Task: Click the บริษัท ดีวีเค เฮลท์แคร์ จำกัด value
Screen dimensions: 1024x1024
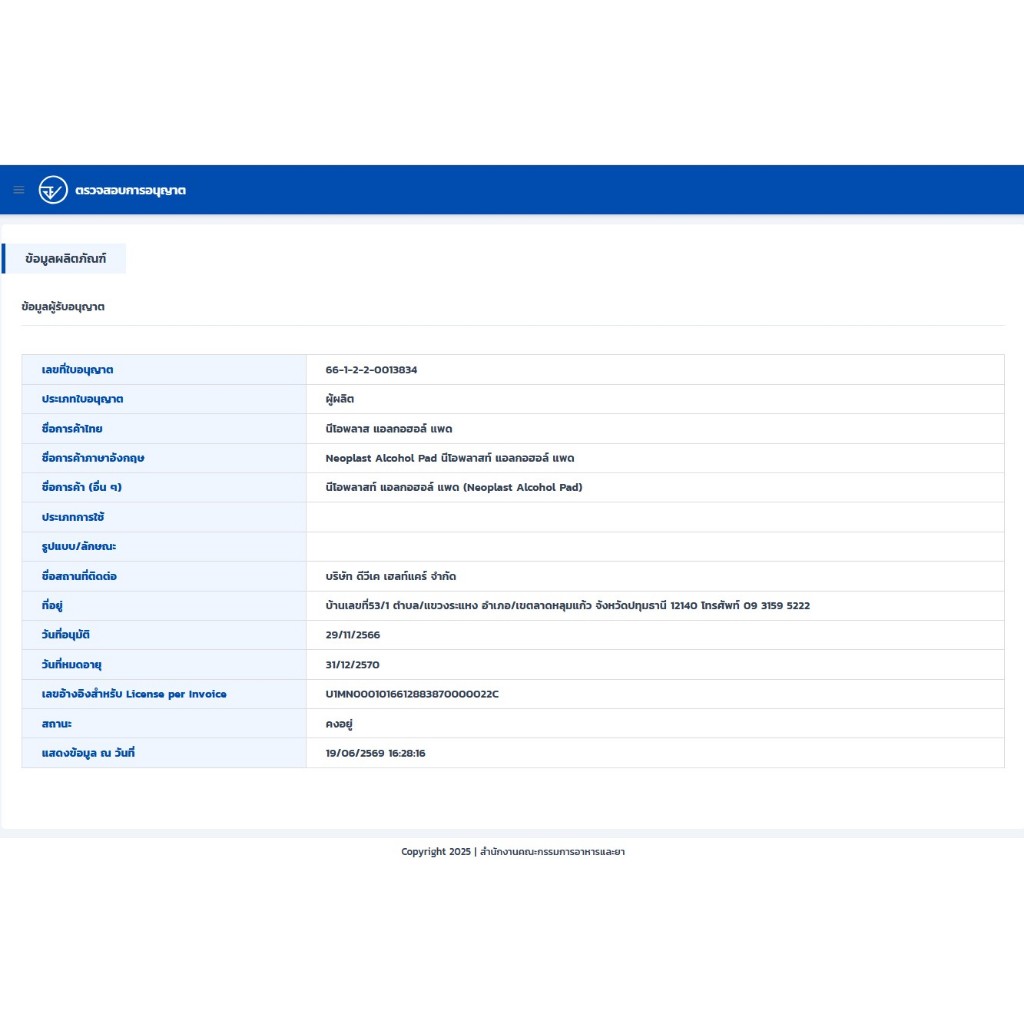Action: point(391,577)
